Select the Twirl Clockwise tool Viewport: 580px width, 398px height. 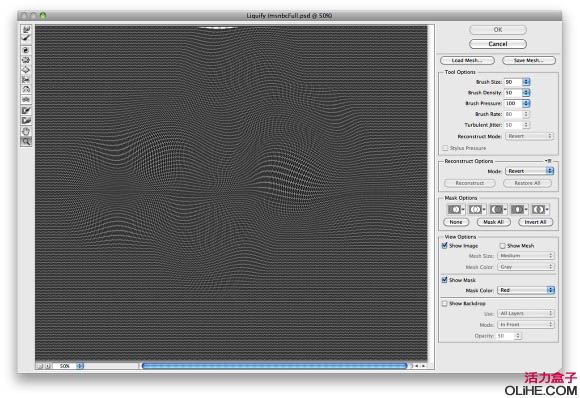26,50
